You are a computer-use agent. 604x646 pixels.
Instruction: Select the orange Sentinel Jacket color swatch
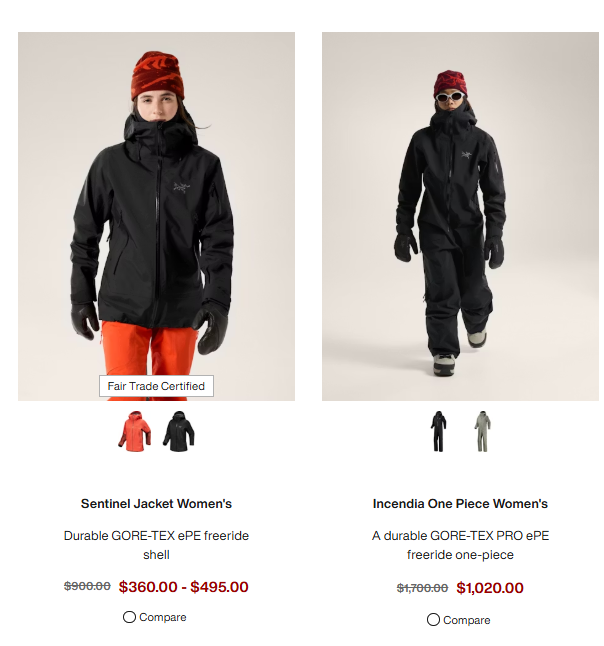[134, 431]
